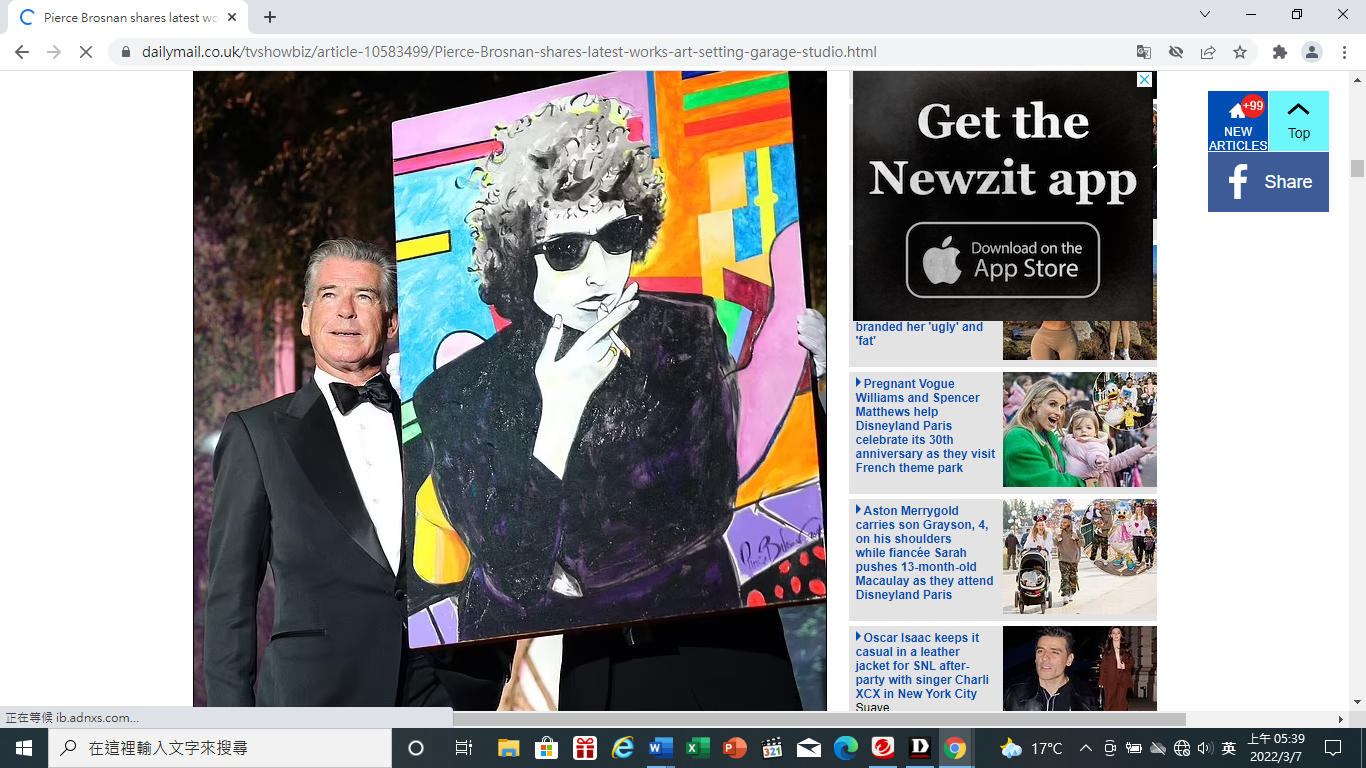Open the New Articles home button
This screenshot has height=768, width=1366.
click(1238, 121)
